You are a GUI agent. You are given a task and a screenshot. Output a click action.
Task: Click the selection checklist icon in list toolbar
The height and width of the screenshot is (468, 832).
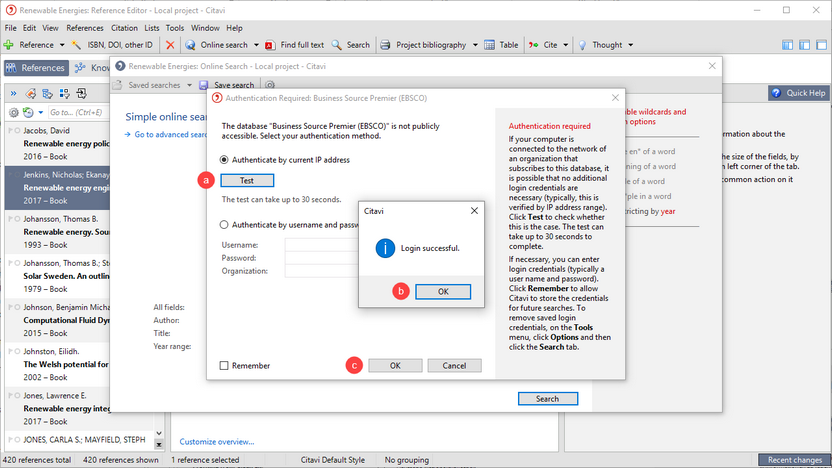(x=65, y=93)
